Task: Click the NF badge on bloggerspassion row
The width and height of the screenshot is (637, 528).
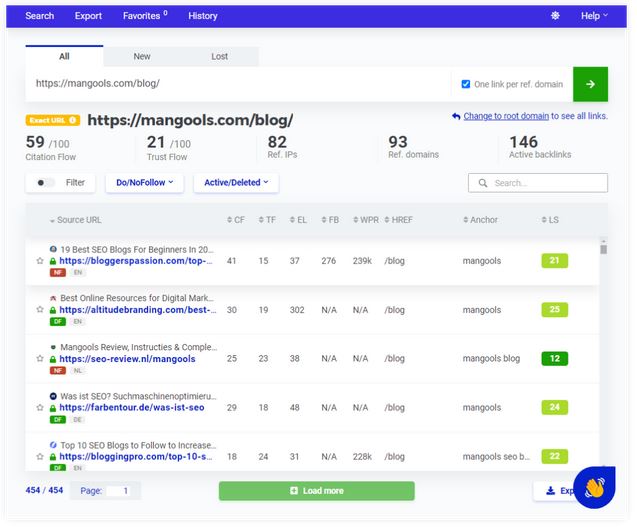Action: (58, 273)
